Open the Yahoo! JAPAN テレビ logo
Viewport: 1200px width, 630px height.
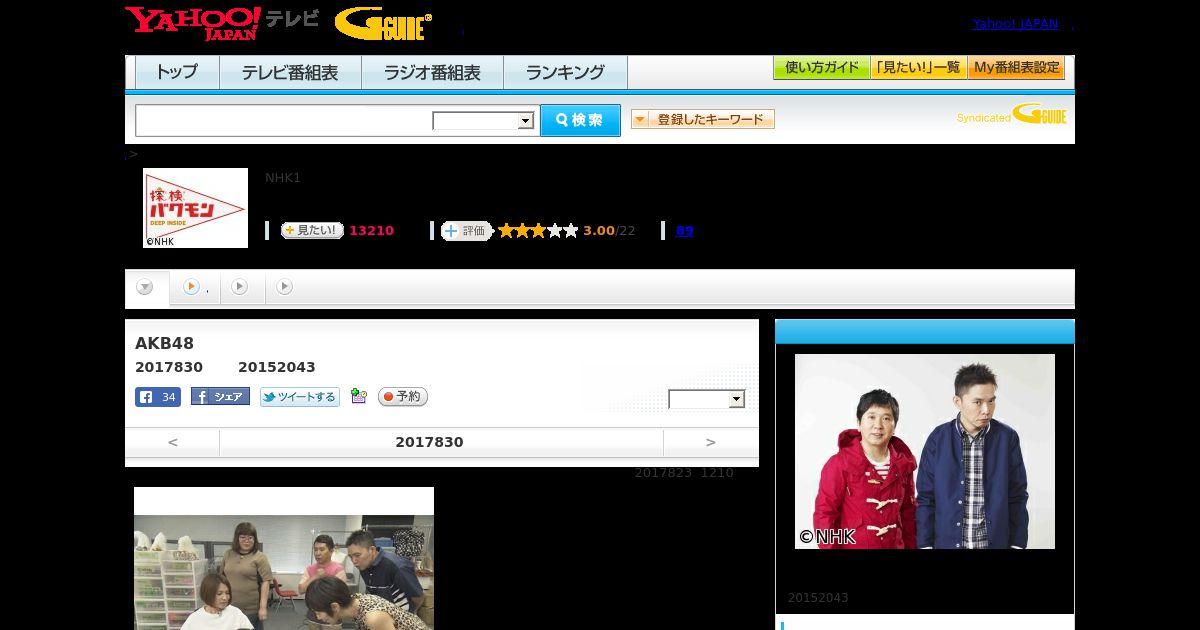coord(222,23)
